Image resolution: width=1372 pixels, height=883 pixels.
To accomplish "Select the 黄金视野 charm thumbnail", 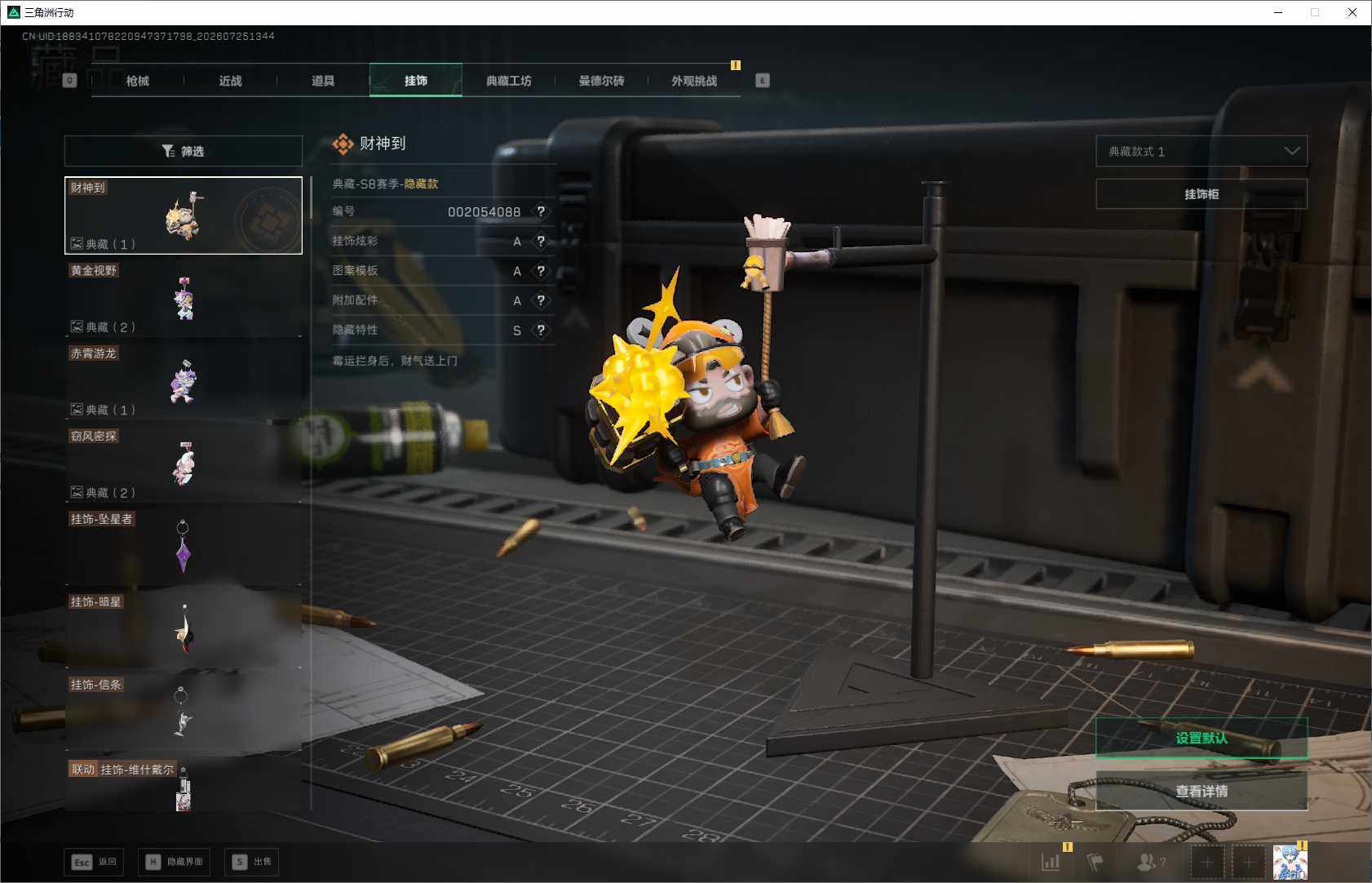I will coord(184,298).
